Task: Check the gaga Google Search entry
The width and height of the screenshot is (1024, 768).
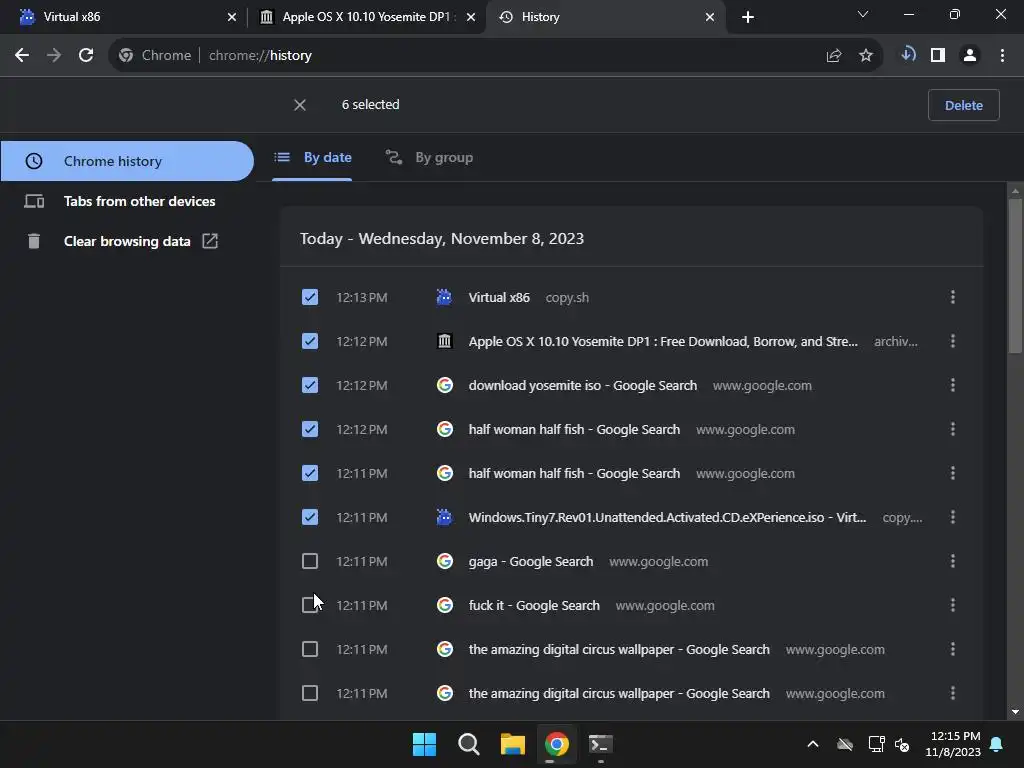Action: click(x=310, y=561)
